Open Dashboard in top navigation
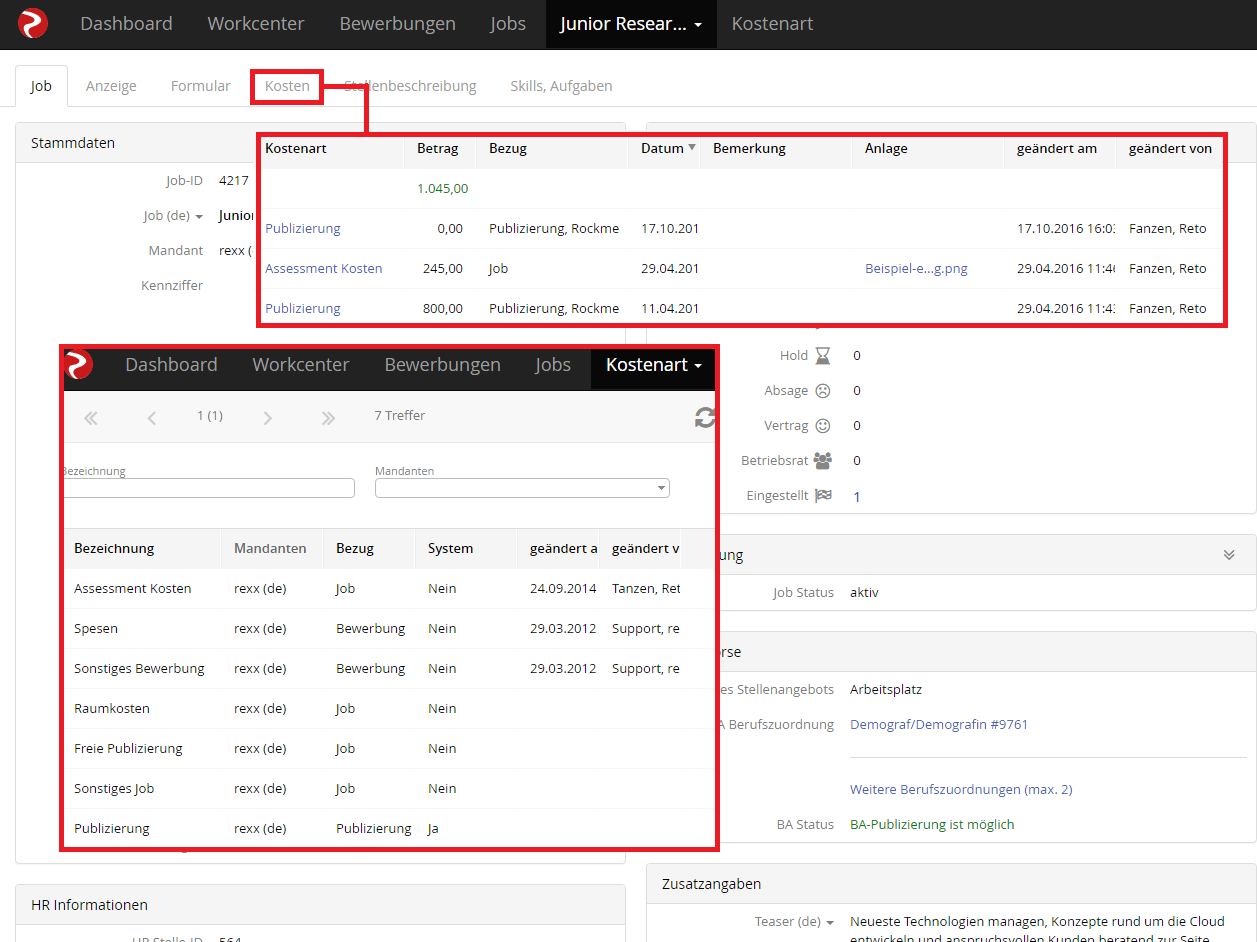The width and height of the screenshot is (1257, 942). [126, 24]
